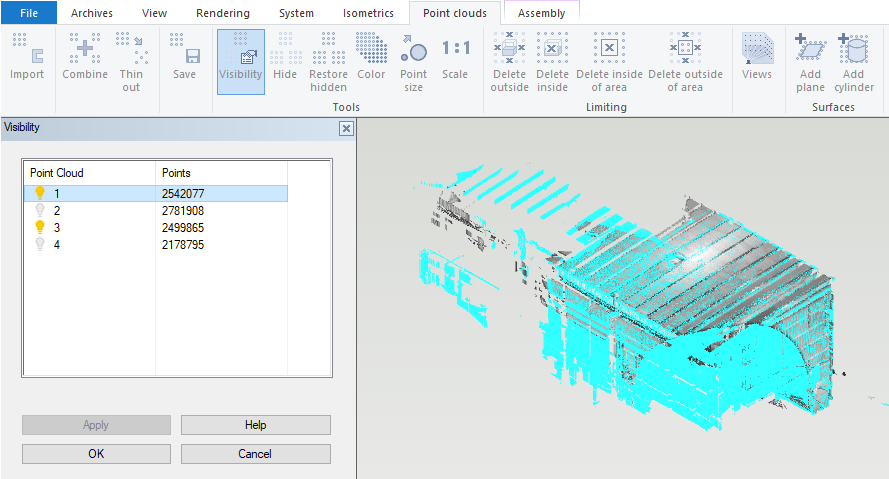Open the Assembly ribbon tab

point(541,13)
